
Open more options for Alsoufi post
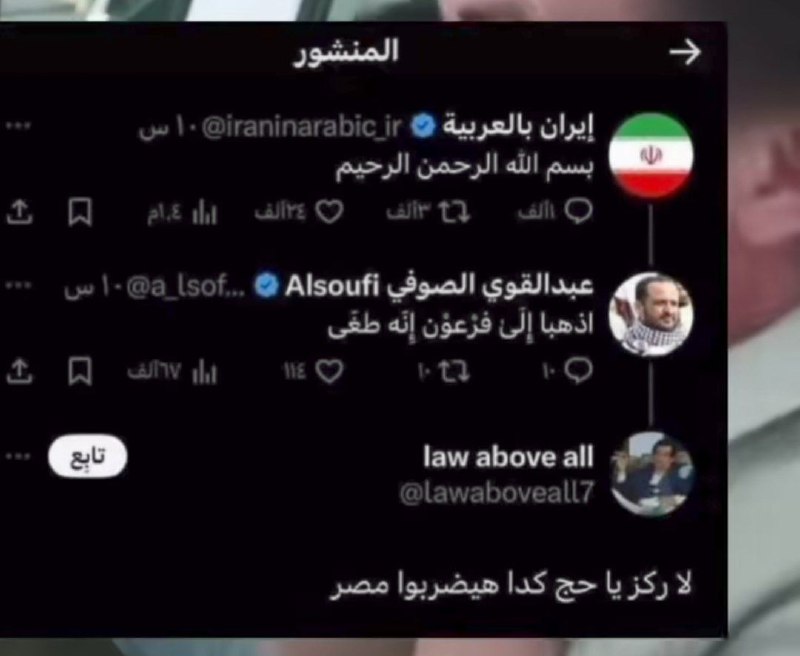[x=18, y=285]
